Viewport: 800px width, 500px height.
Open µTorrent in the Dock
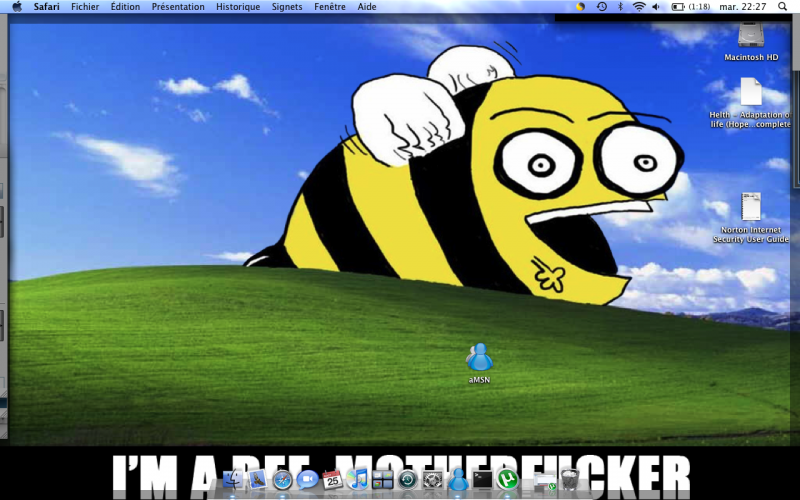coord(507,480)
